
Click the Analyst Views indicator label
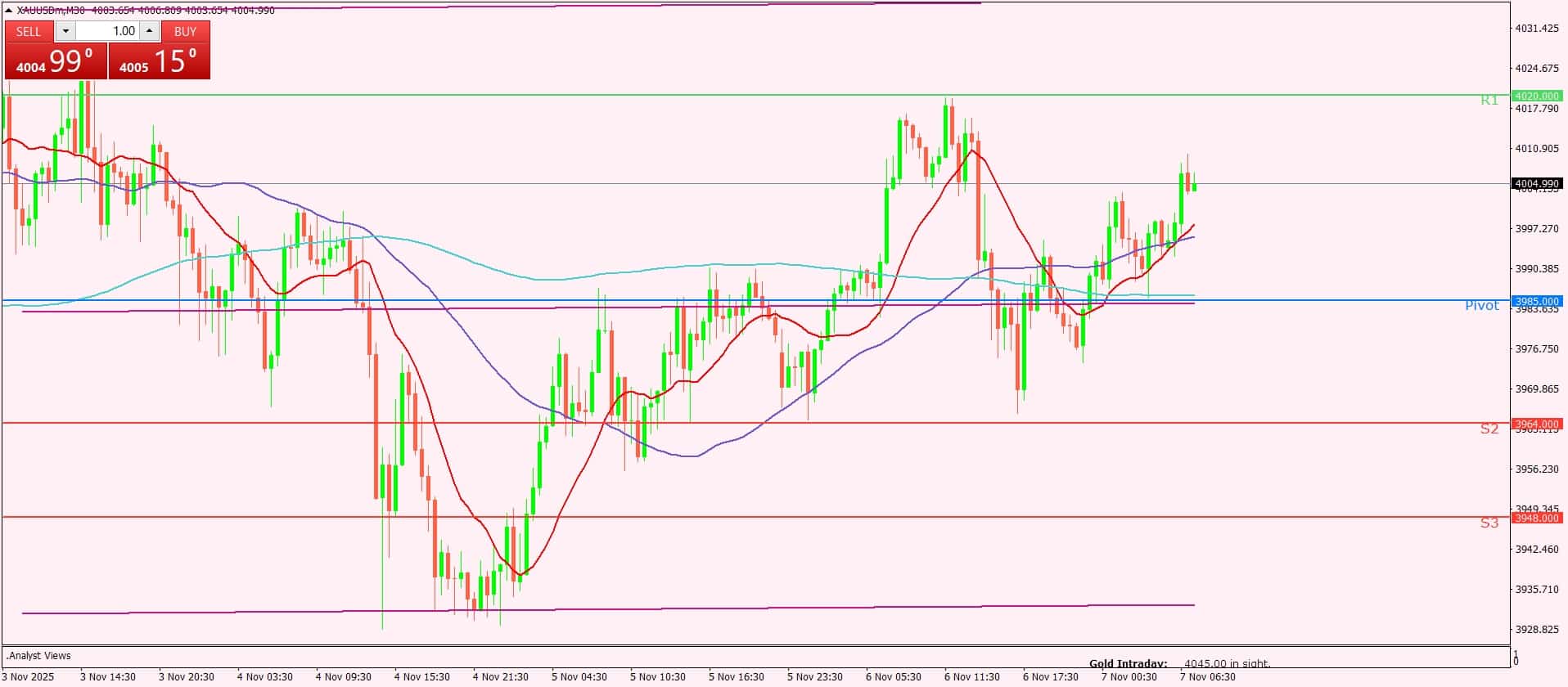click(38, 656)
